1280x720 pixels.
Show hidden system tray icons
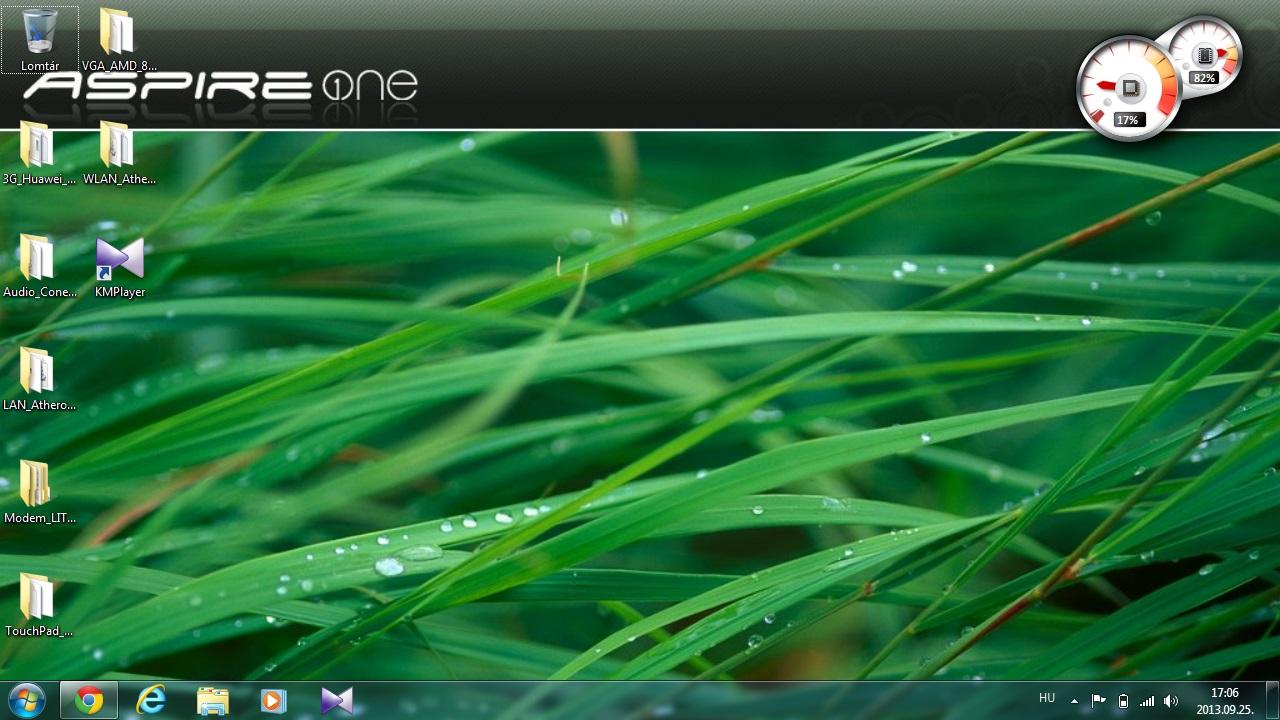(1074, 701)
